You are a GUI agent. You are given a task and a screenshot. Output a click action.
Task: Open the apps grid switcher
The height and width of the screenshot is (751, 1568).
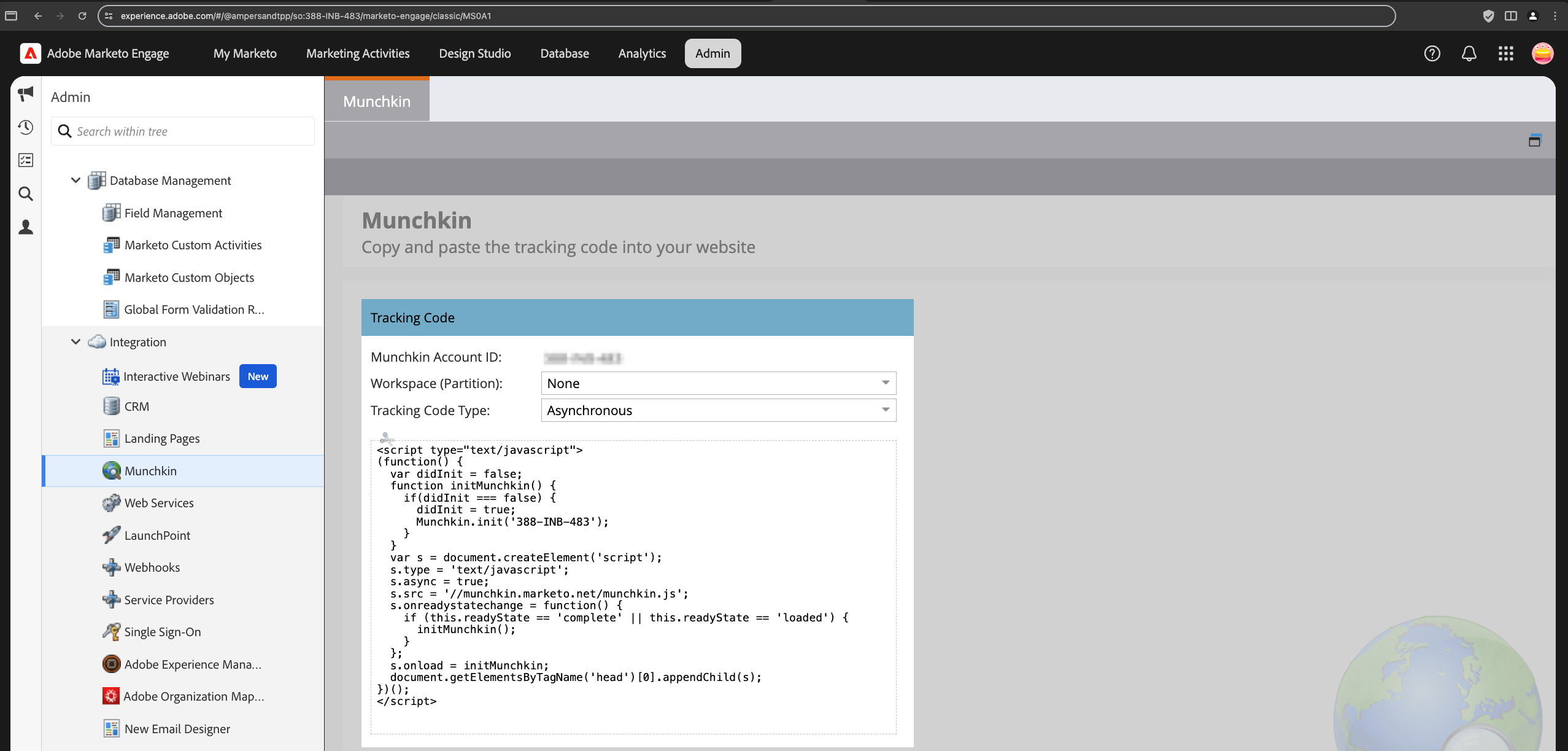tap(1505, 53)
